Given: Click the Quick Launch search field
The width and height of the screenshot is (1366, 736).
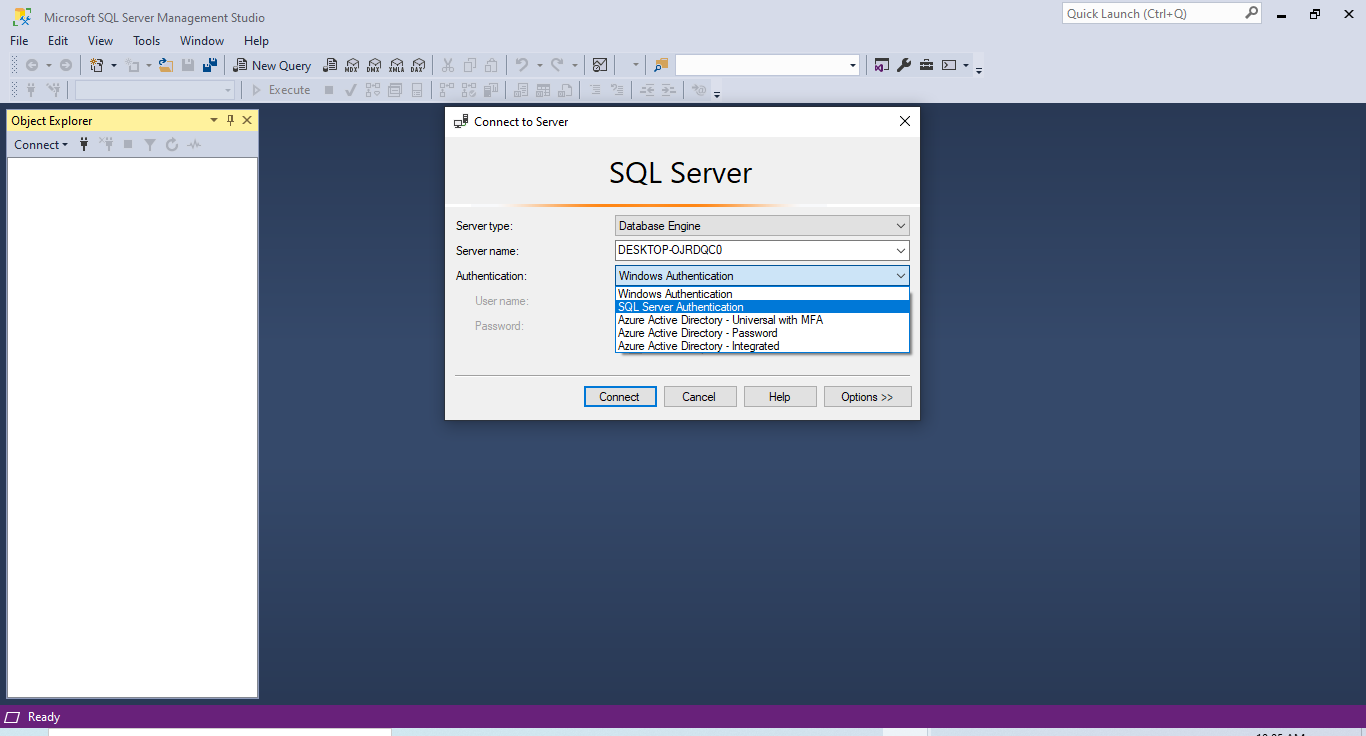Looking at the screenshot, I should pyautogui.click(x=1152, y=14).
